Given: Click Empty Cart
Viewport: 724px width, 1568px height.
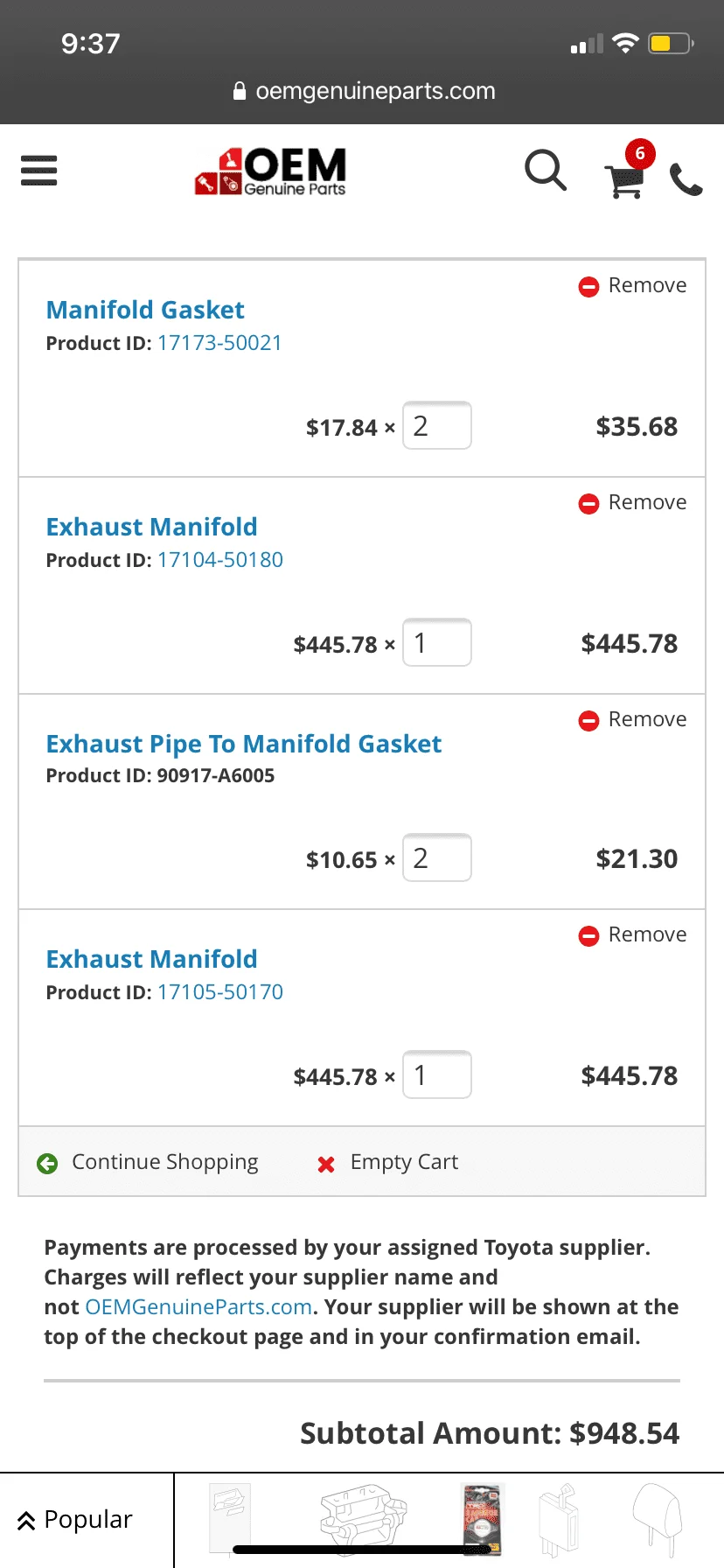Looking at the screenshot, I should [x=387, y=1162].
